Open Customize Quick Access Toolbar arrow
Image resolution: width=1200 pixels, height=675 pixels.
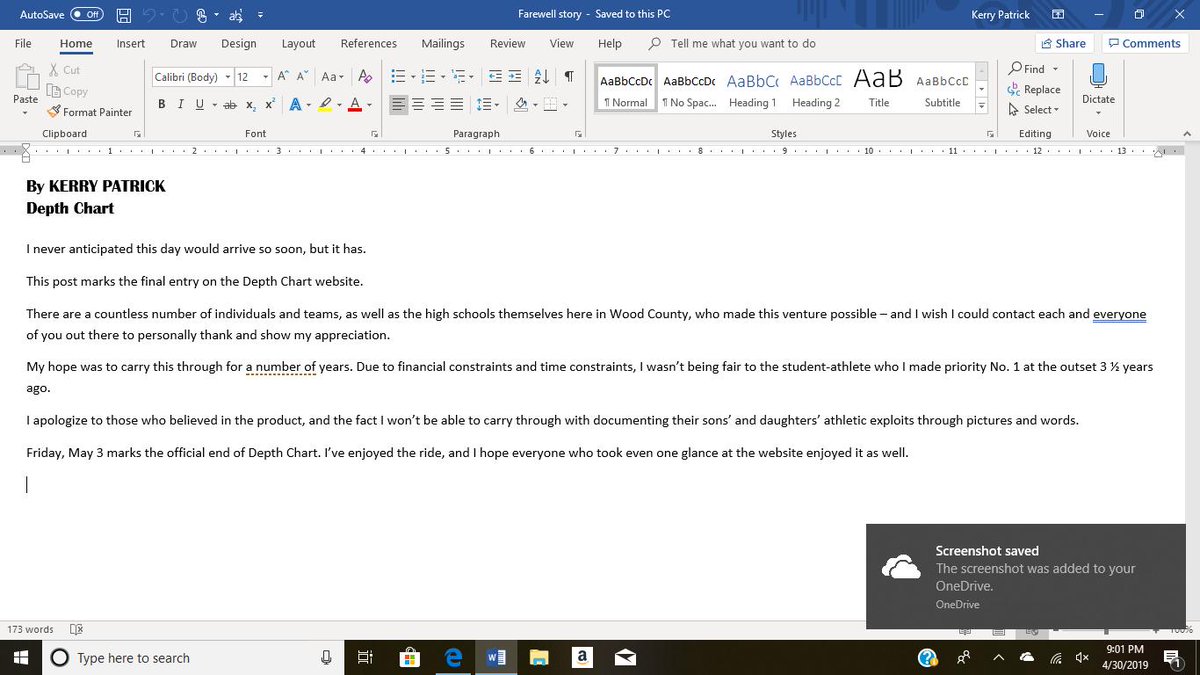[x=261, y=15]
